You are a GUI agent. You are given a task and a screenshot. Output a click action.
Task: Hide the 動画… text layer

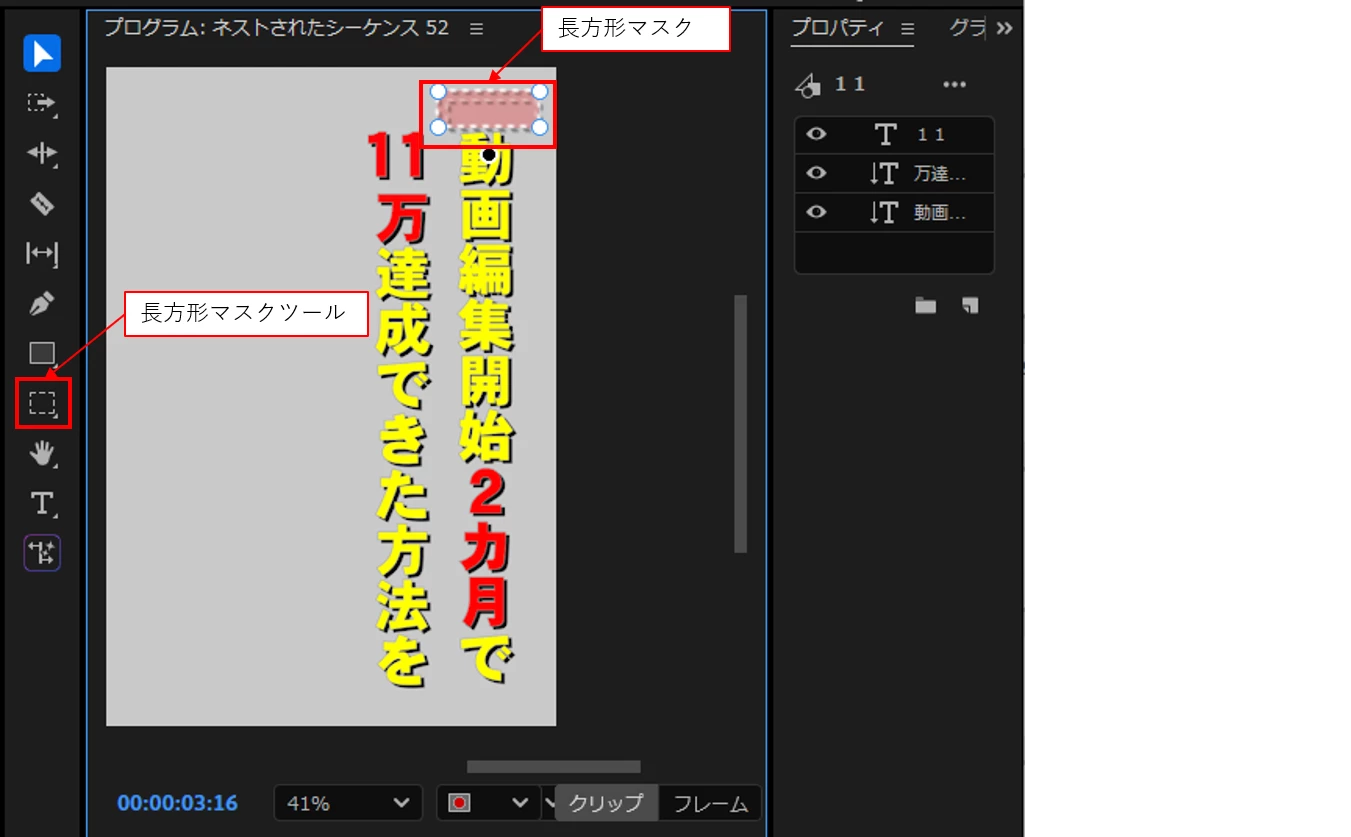pyautogui.click(x=817, y=212)
